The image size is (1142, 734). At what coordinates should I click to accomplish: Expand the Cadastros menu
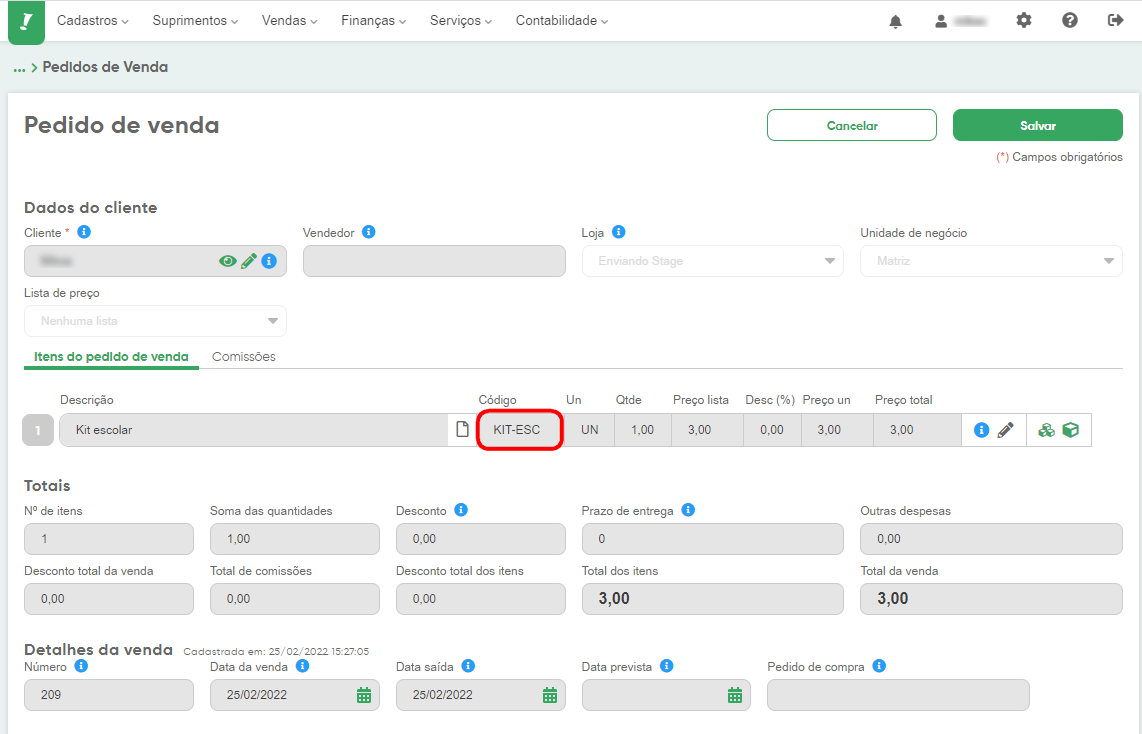[x=92, y=20]
